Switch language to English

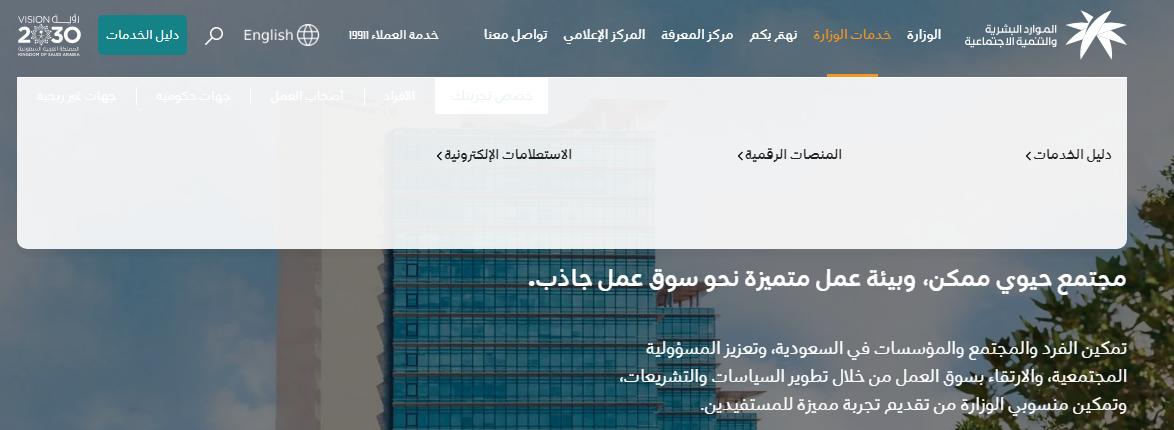pyautogui.click(x=268, y=36)
